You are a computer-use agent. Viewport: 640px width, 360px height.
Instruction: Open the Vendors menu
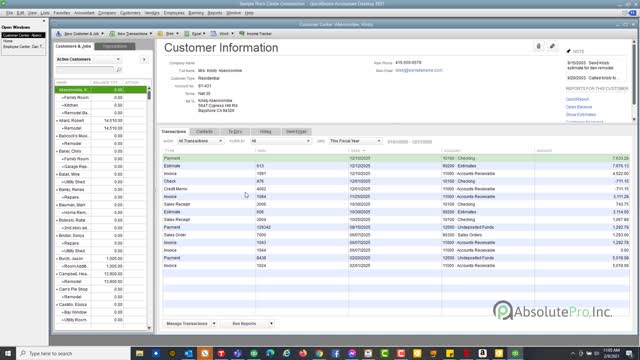152,13
